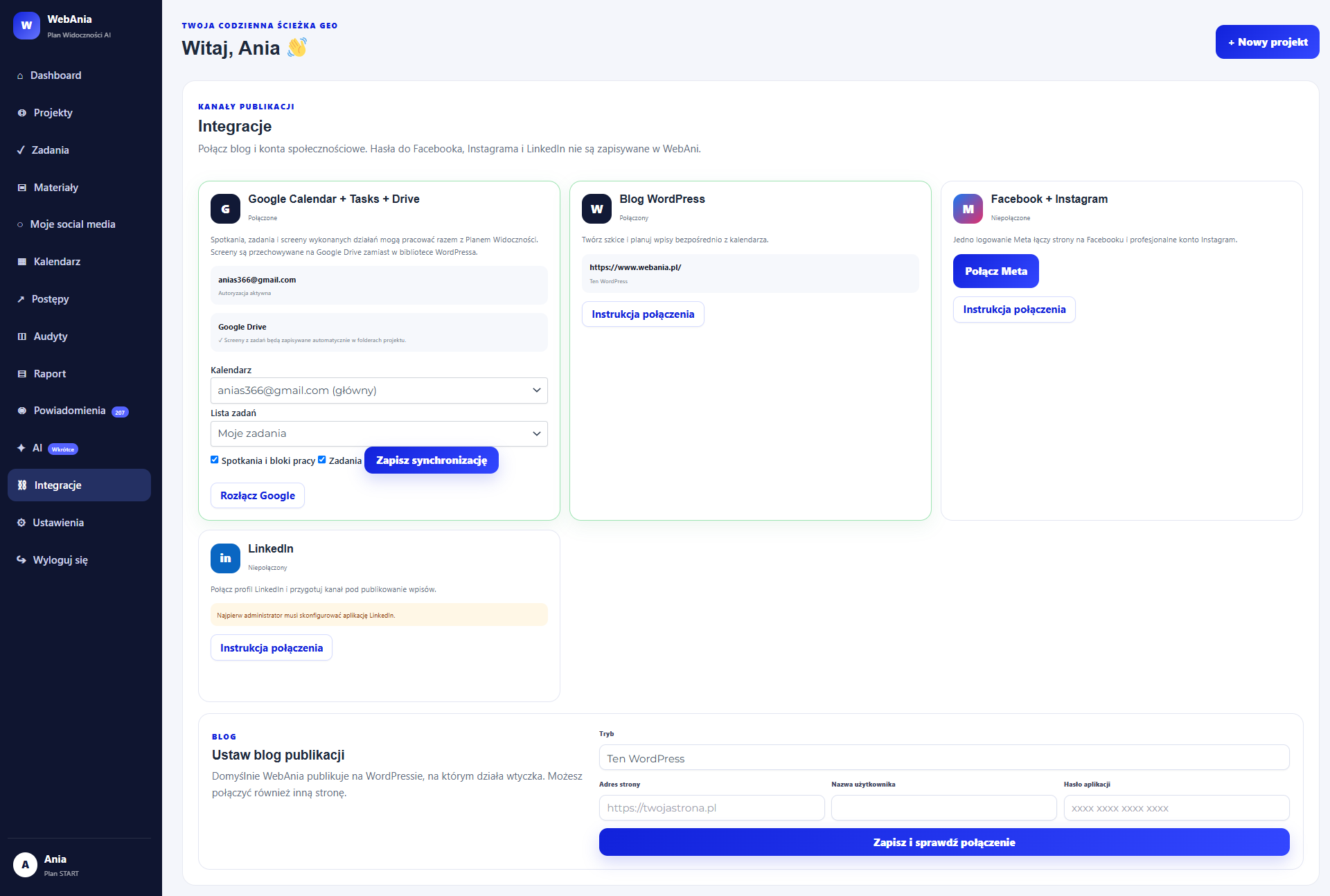Click Rozłącz Google button
Image resolution: width=1330 pixels, height=896 pixels.
pyautogui.click(x=258, y=496)
